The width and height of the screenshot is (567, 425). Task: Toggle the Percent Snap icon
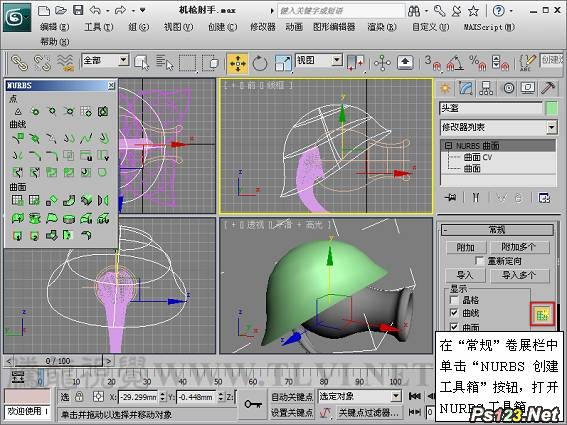pyautogui.click(x=478, y=63)
